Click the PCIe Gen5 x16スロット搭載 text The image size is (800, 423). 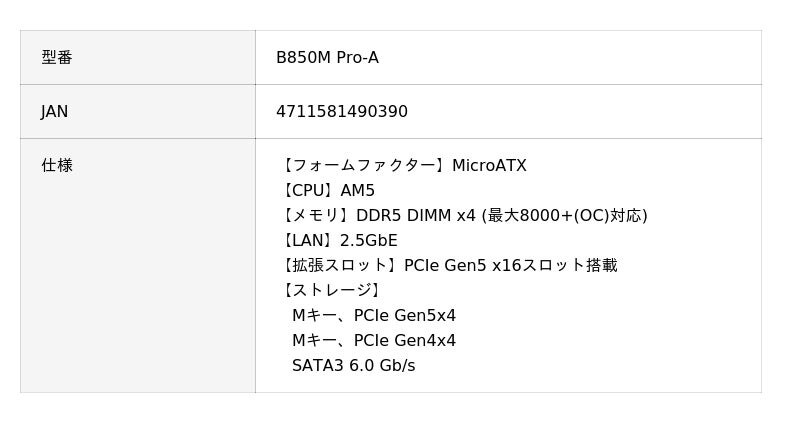coord(511,266)
